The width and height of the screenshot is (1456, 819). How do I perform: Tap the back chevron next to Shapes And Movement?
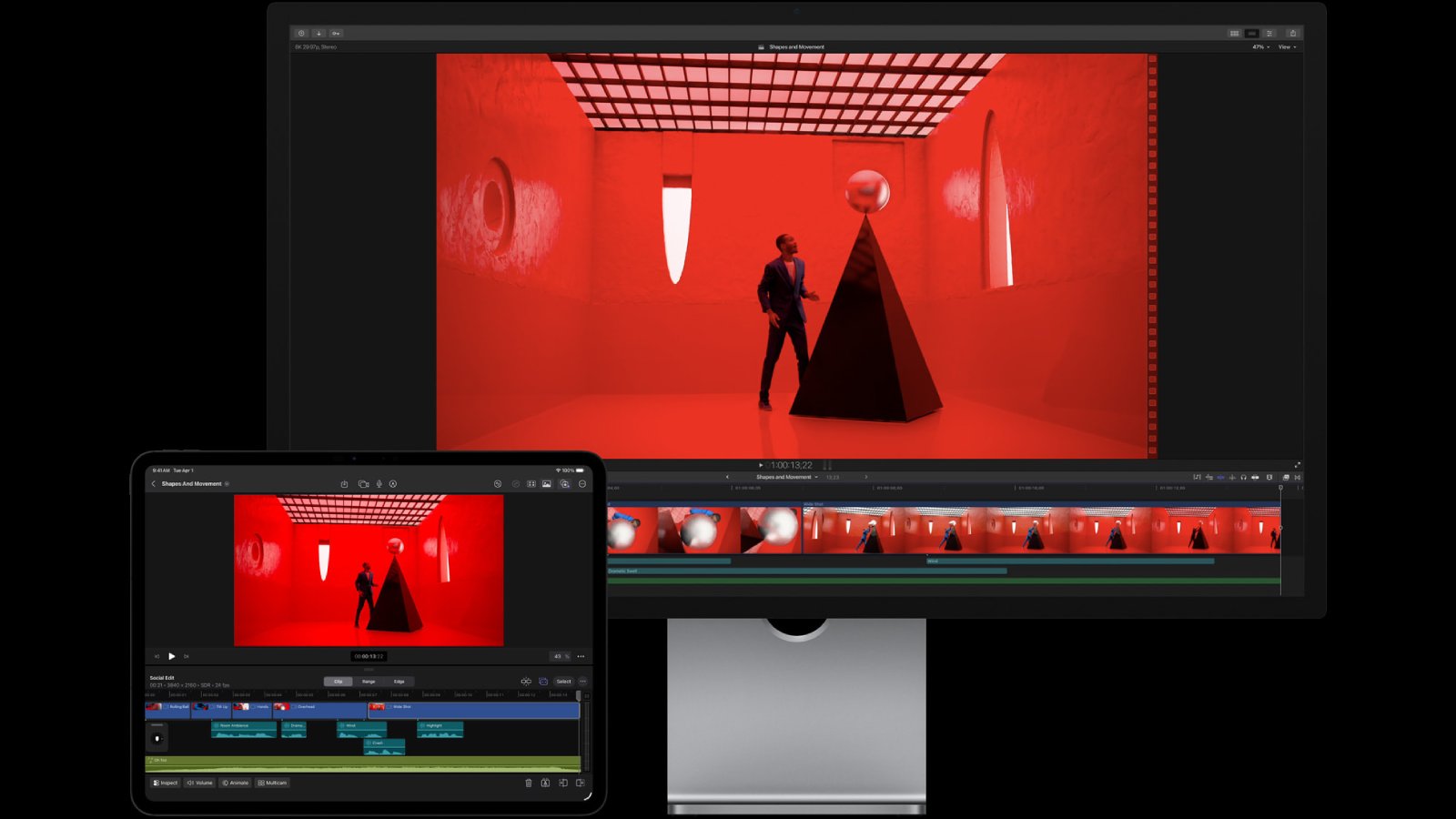click(x=153, y=483)
